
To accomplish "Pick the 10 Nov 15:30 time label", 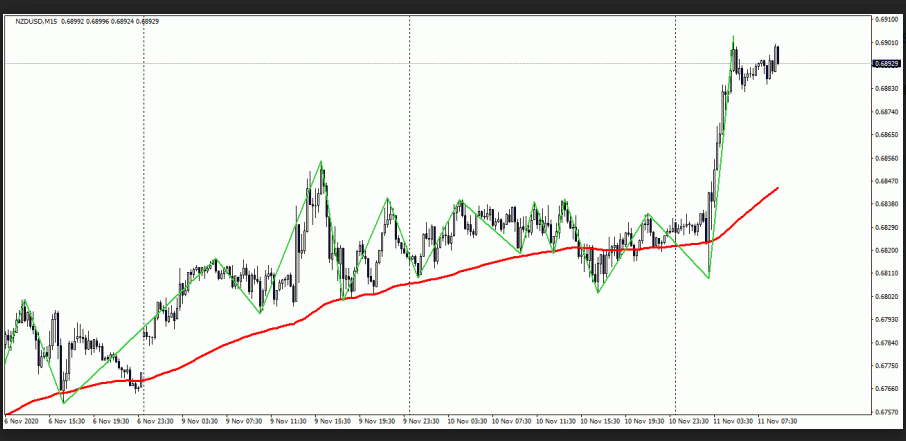I will pyautogui.click(x=599, y=421).
